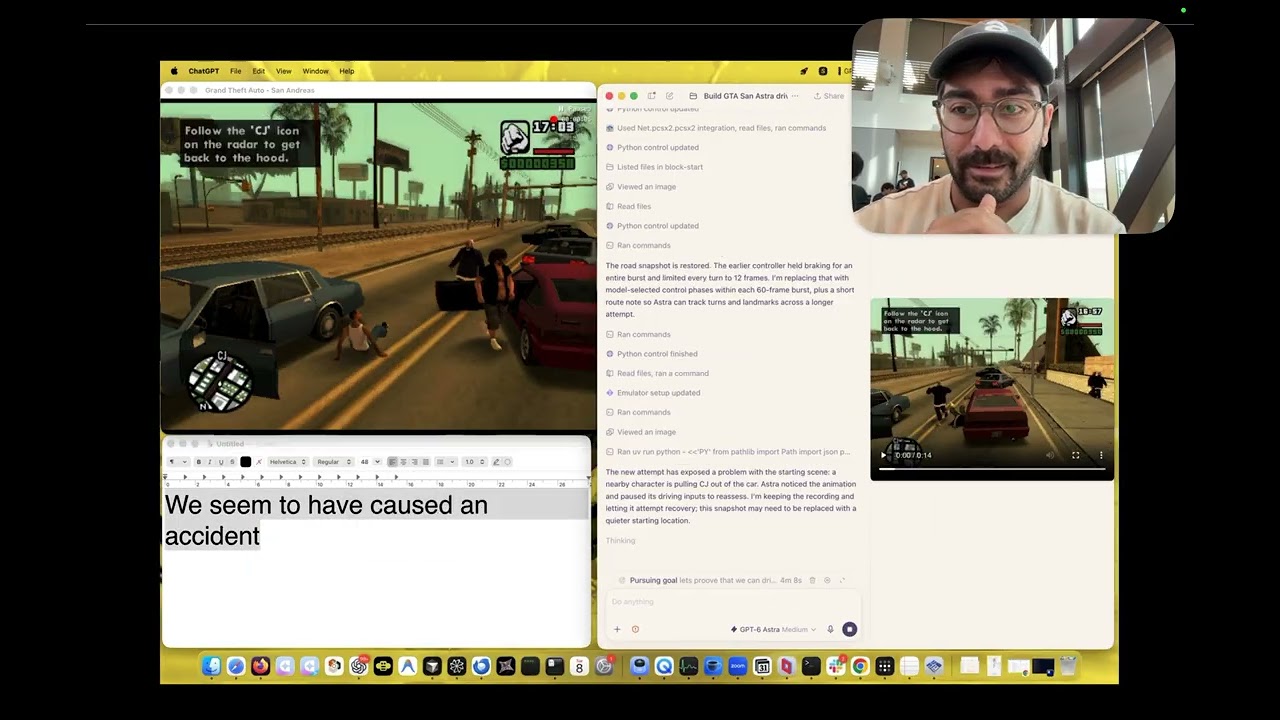The width and height of the screenshot is (1280, 720).
Task: Open Google Chrome from the Dock
Action: point(860,666)
